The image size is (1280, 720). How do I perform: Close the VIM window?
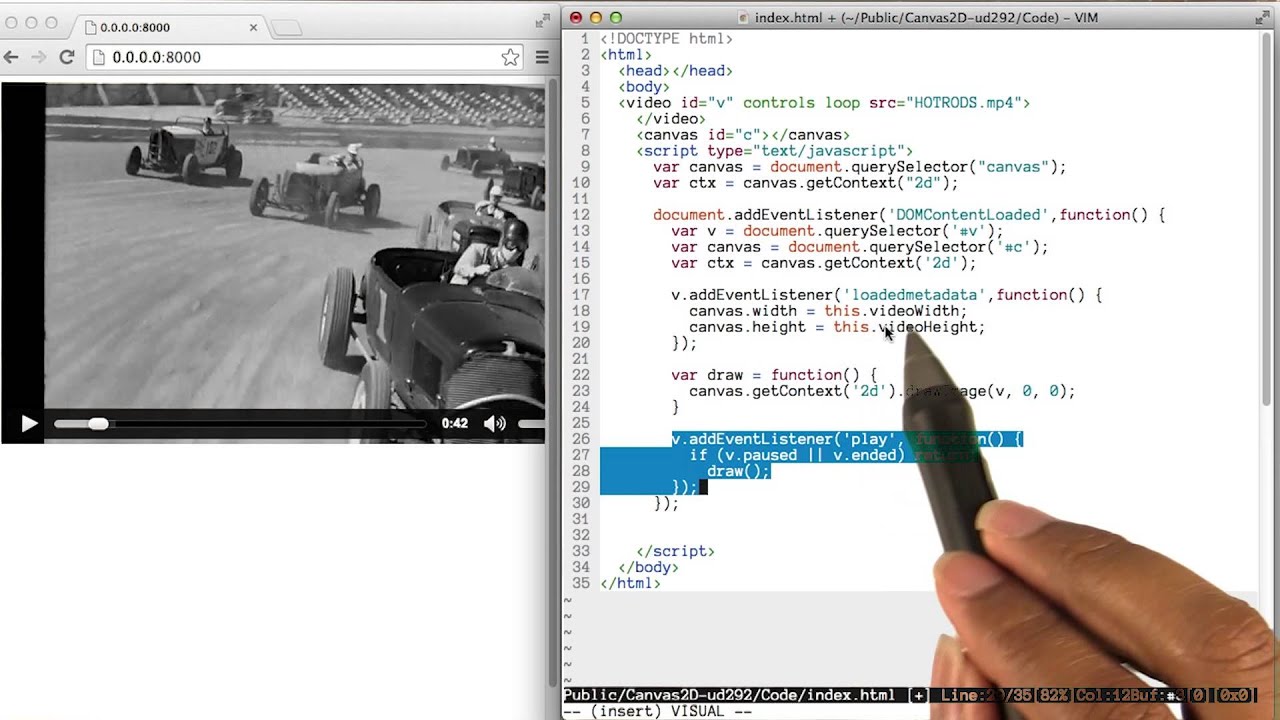pyautogui.click(x=575, y=17)
